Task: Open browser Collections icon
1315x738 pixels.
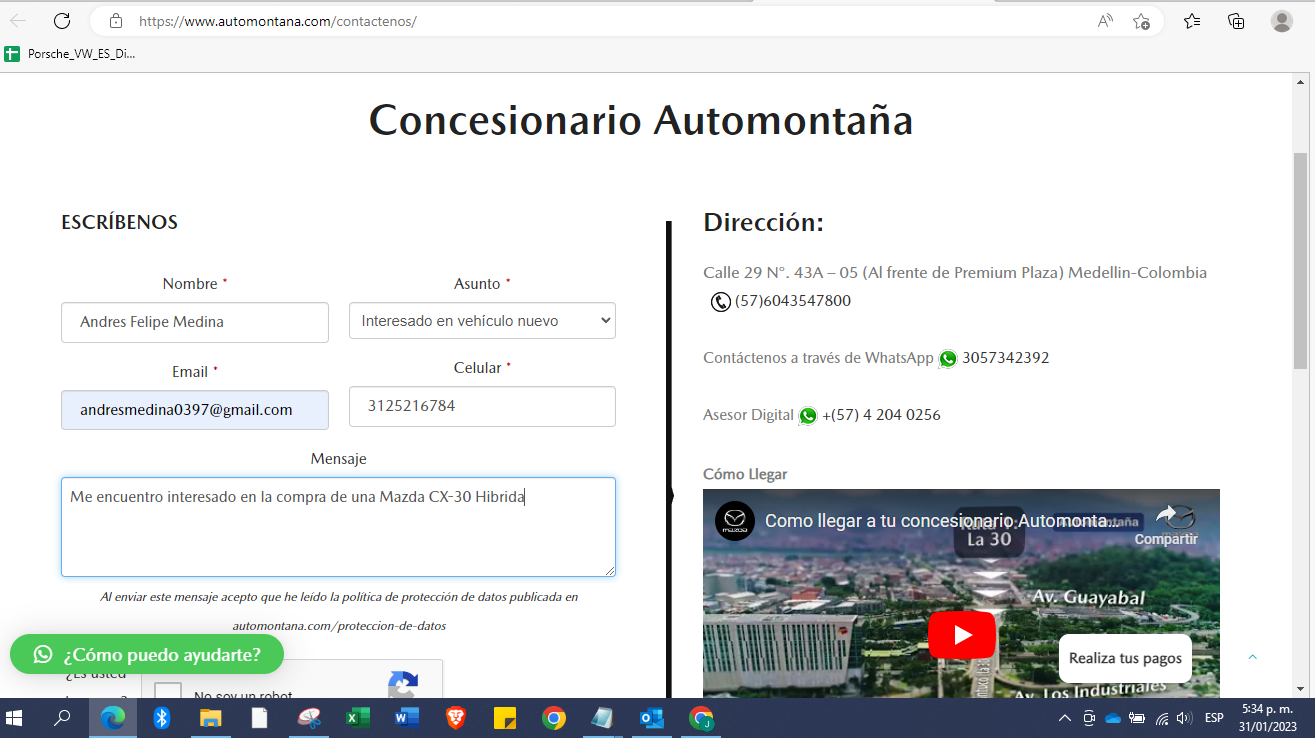Action: pyautogui.click(x=1236, y=21)
